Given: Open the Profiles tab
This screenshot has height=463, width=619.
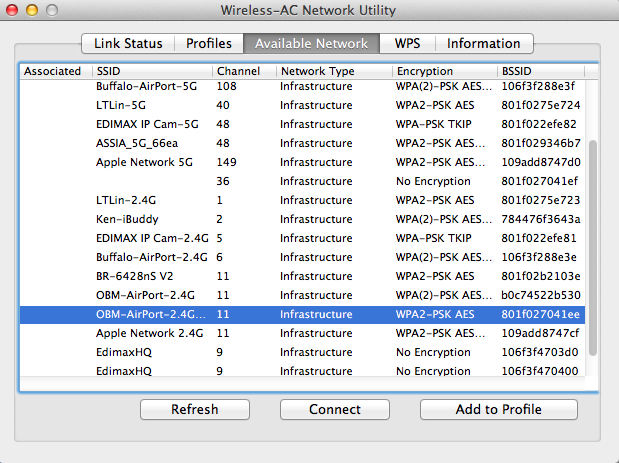Looking at the screenshot, I should tap(209, 43).
